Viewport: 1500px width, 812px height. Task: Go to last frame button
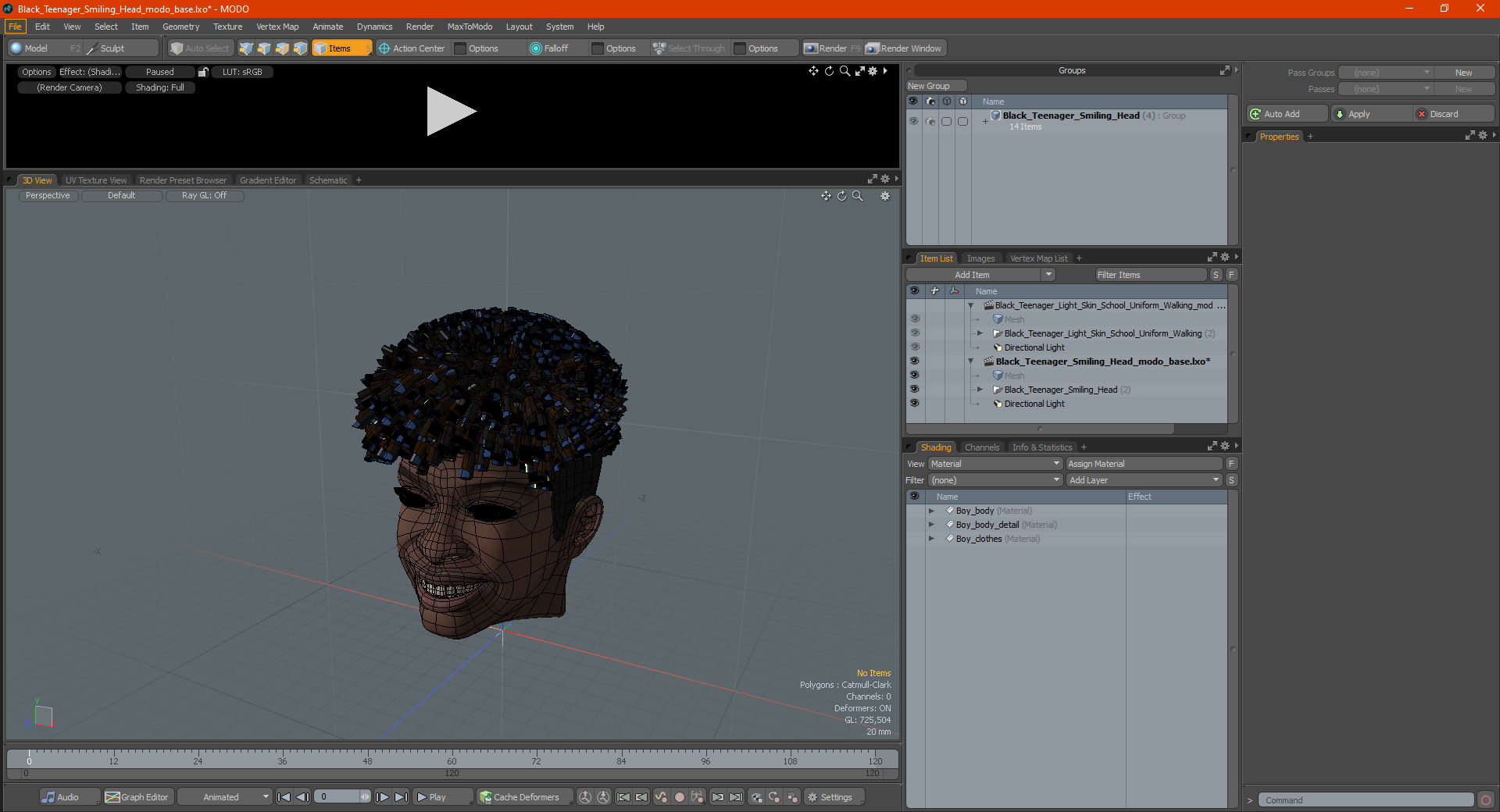[x=401, y=797]
